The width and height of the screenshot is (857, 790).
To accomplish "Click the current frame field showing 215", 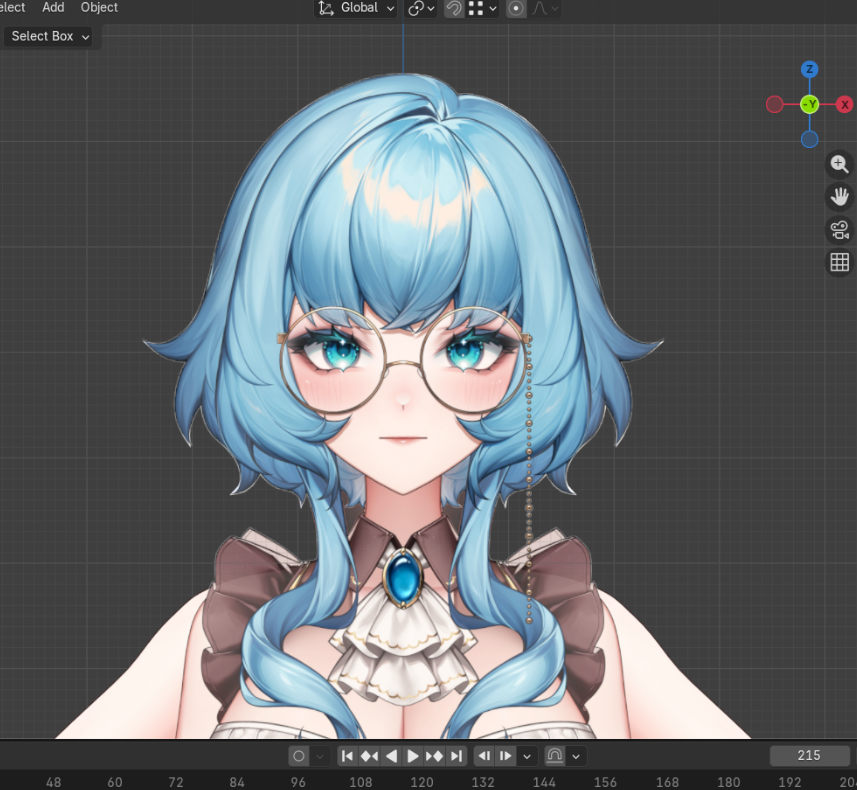I will (808, 756).
